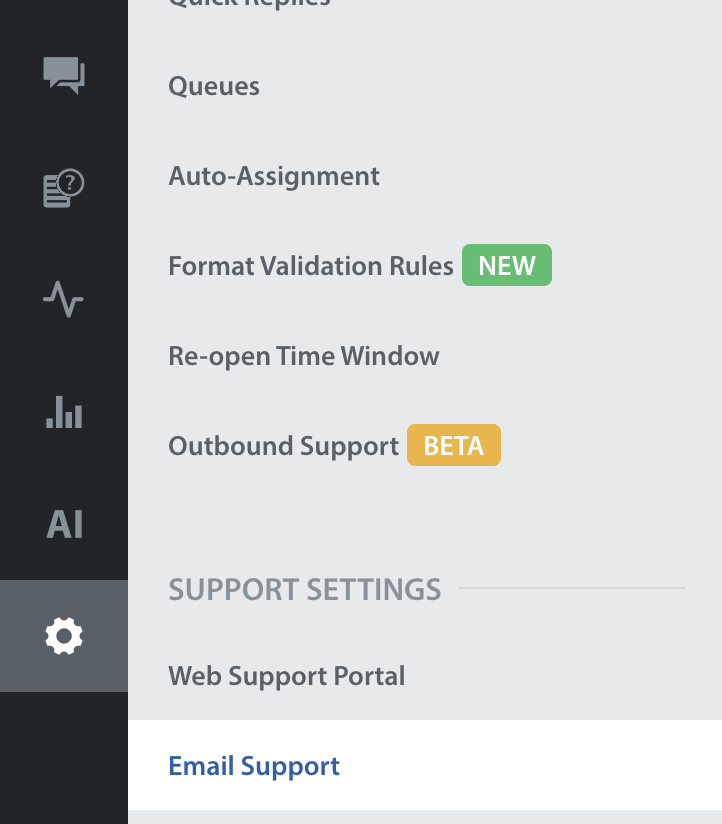This screenshot has width=722, height=824.
Task: Open the AI section in sidebar
Action: pos(64,524)
